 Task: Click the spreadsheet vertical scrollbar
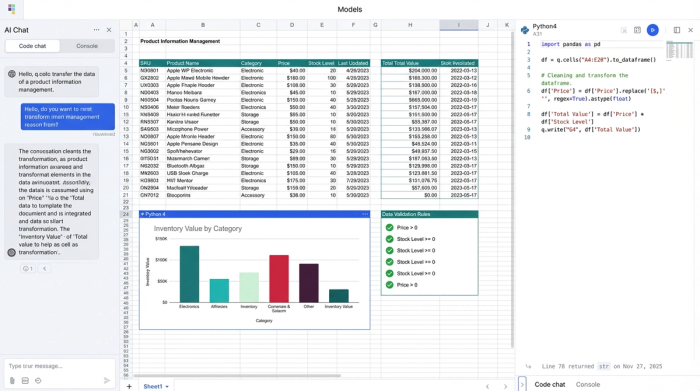512,190
